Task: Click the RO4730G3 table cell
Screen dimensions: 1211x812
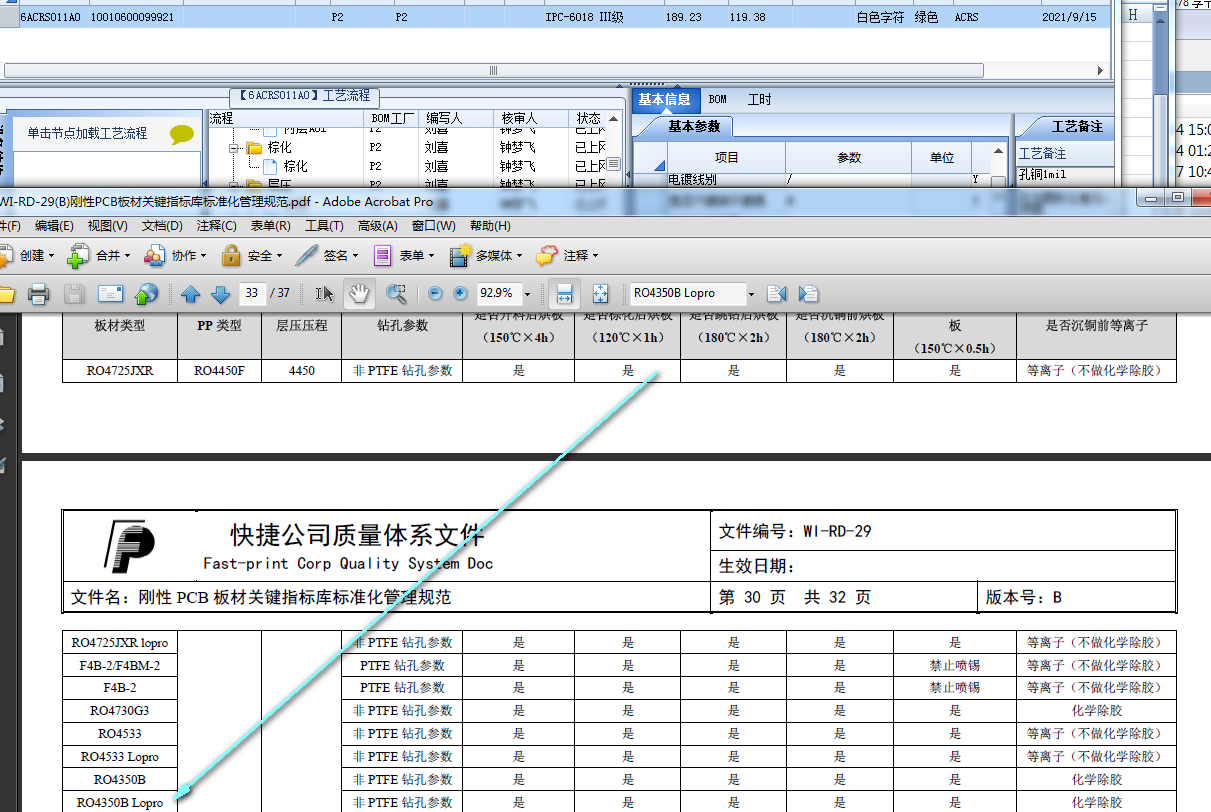Action: [120, 711]
